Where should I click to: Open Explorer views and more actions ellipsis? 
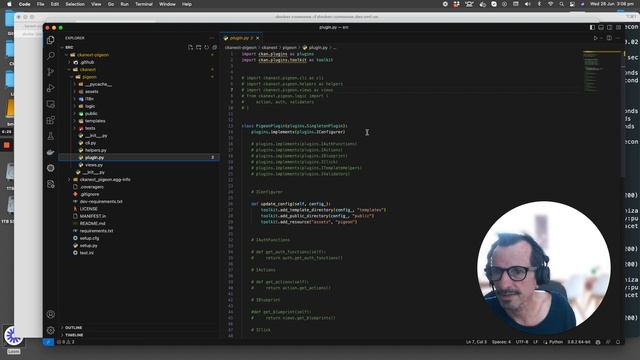click(211, 38)
